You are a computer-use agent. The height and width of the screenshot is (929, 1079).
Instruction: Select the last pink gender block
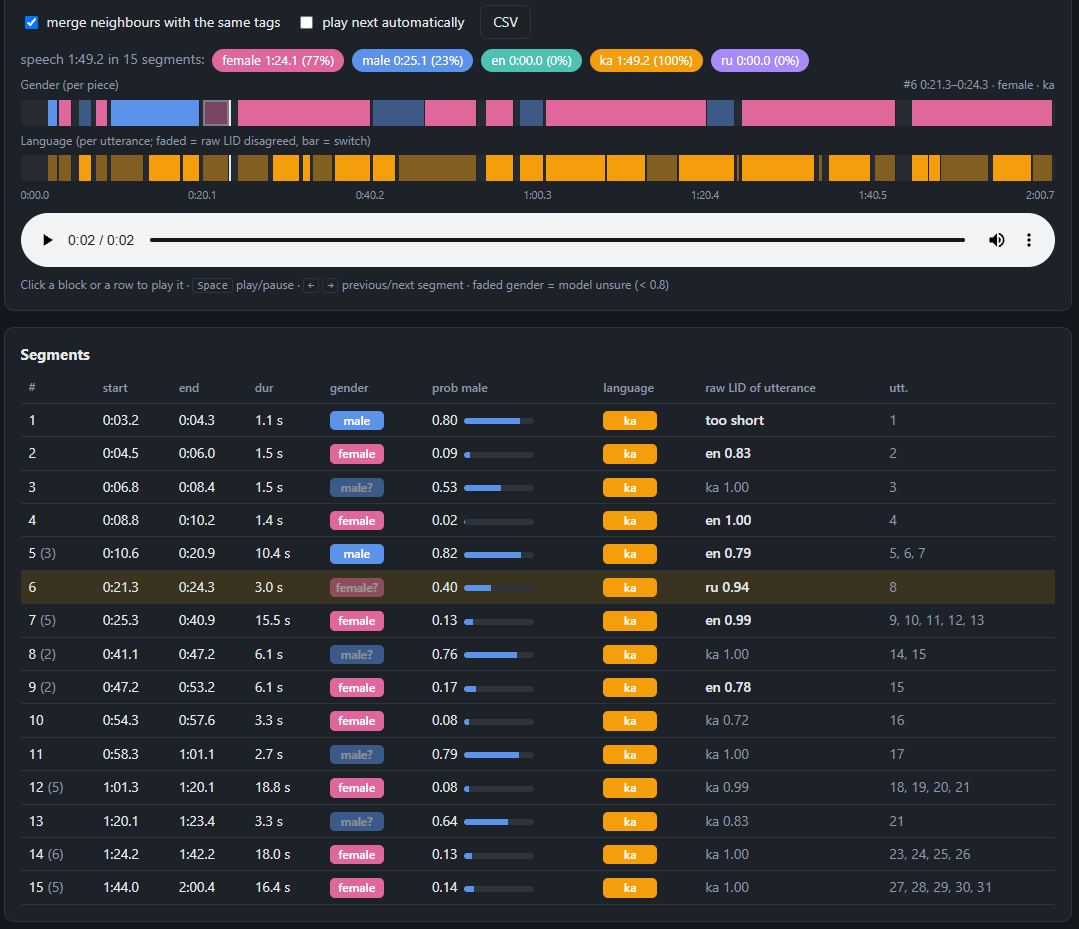[981, 113]
